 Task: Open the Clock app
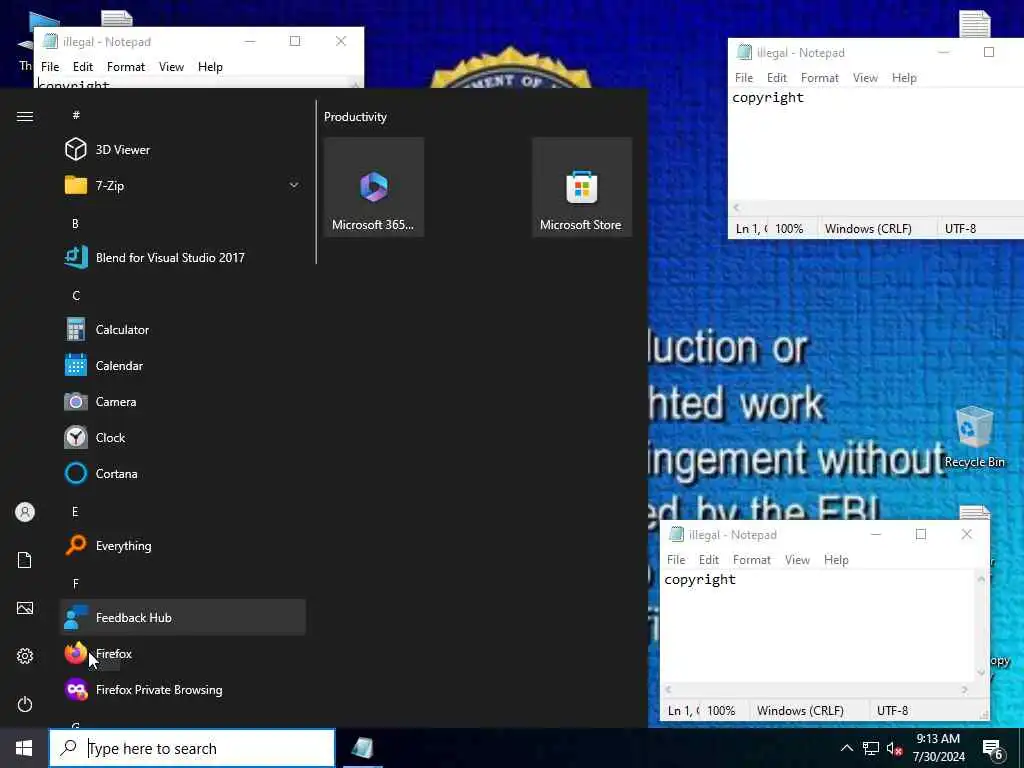(x=183, y=438)
